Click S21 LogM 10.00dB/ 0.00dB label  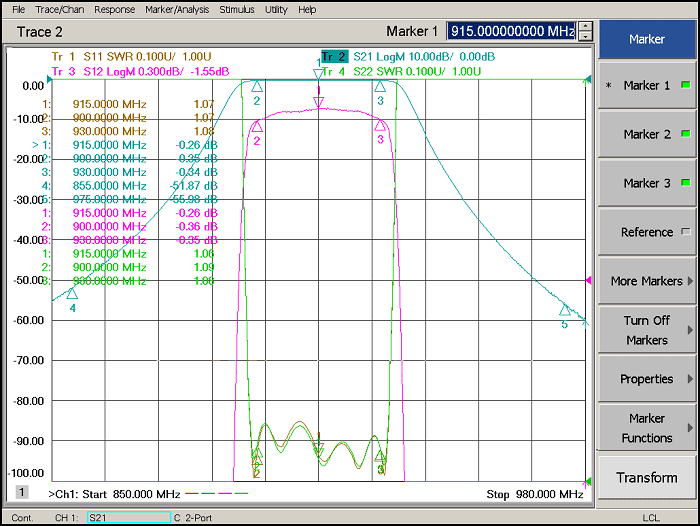click(424, 57)
